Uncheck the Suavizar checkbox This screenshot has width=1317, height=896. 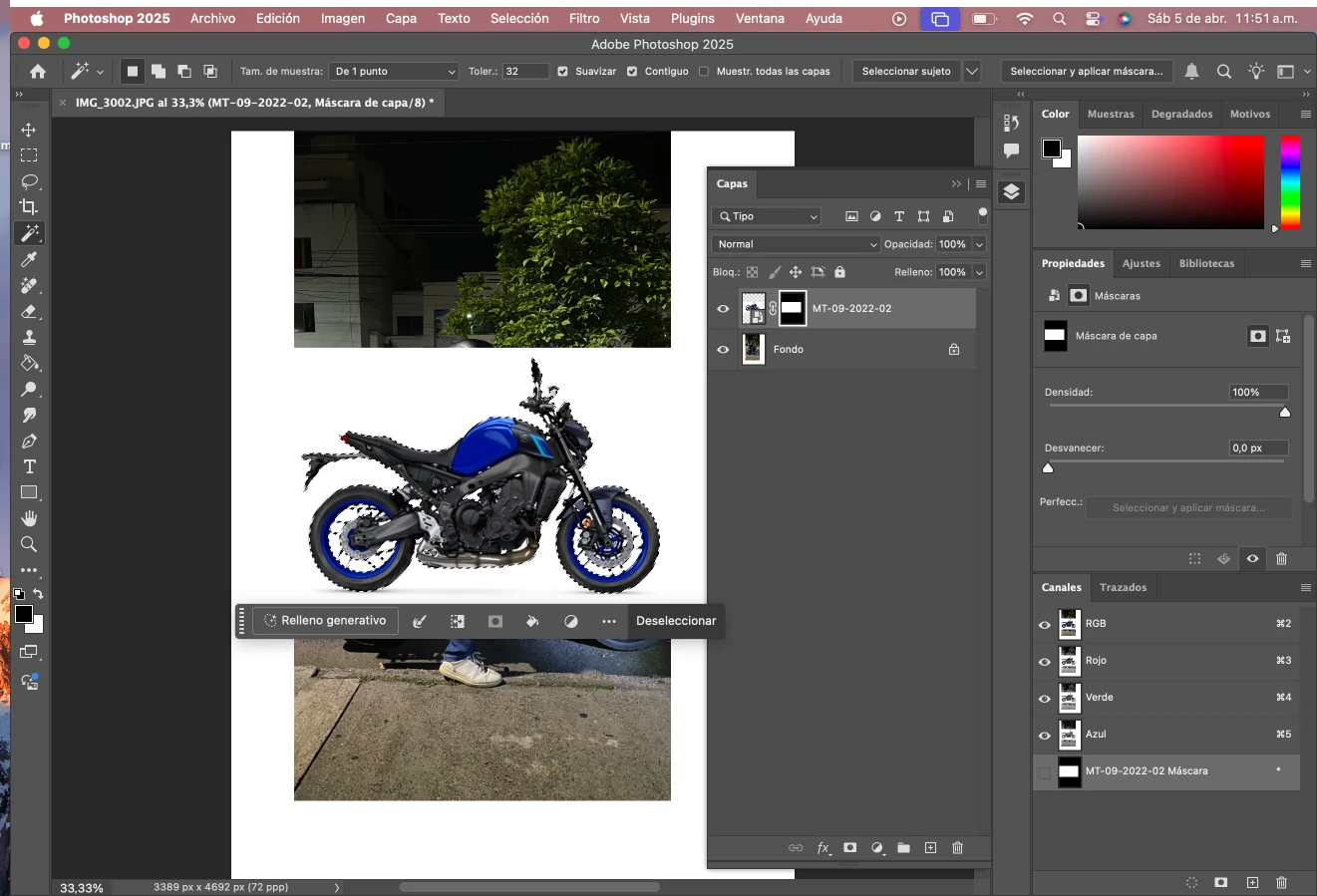563,72
